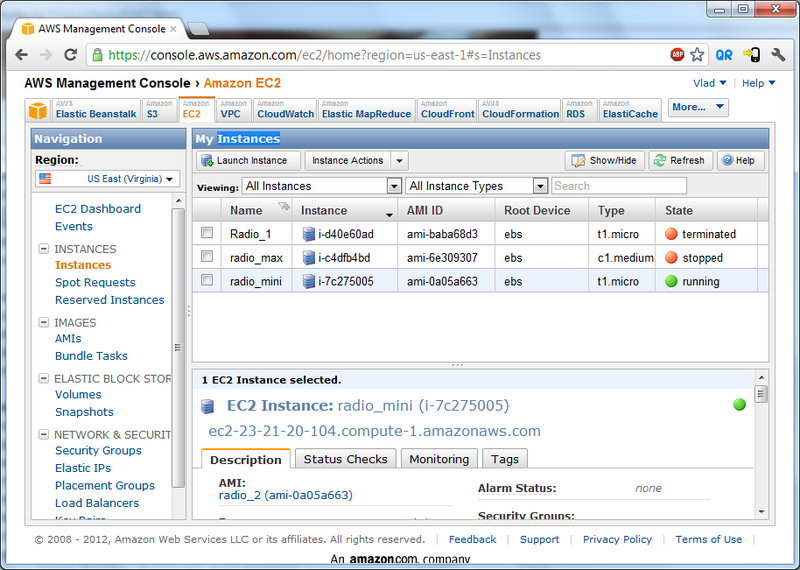The width and height of the screenshot is (800, 570).
Task: Open the Elastic IPs link
Action: pos(83,468)
